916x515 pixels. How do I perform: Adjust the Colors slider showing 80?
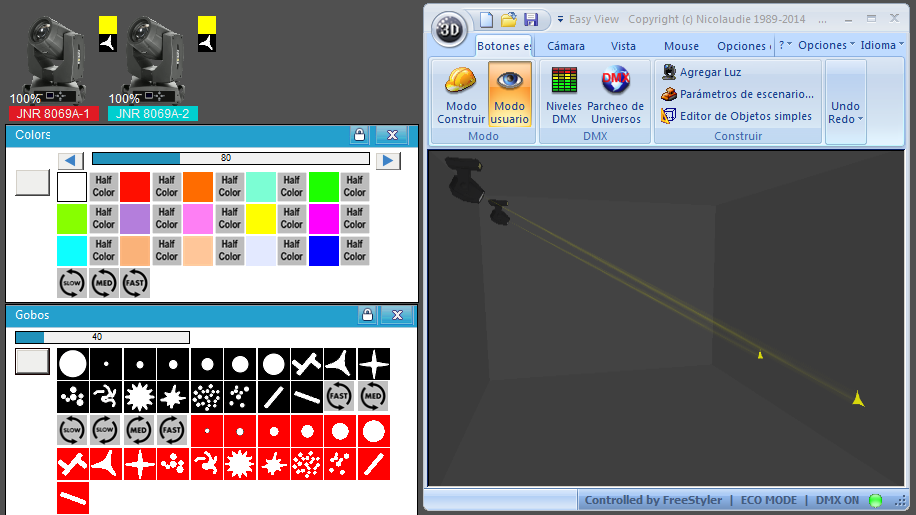coord(231,158)
